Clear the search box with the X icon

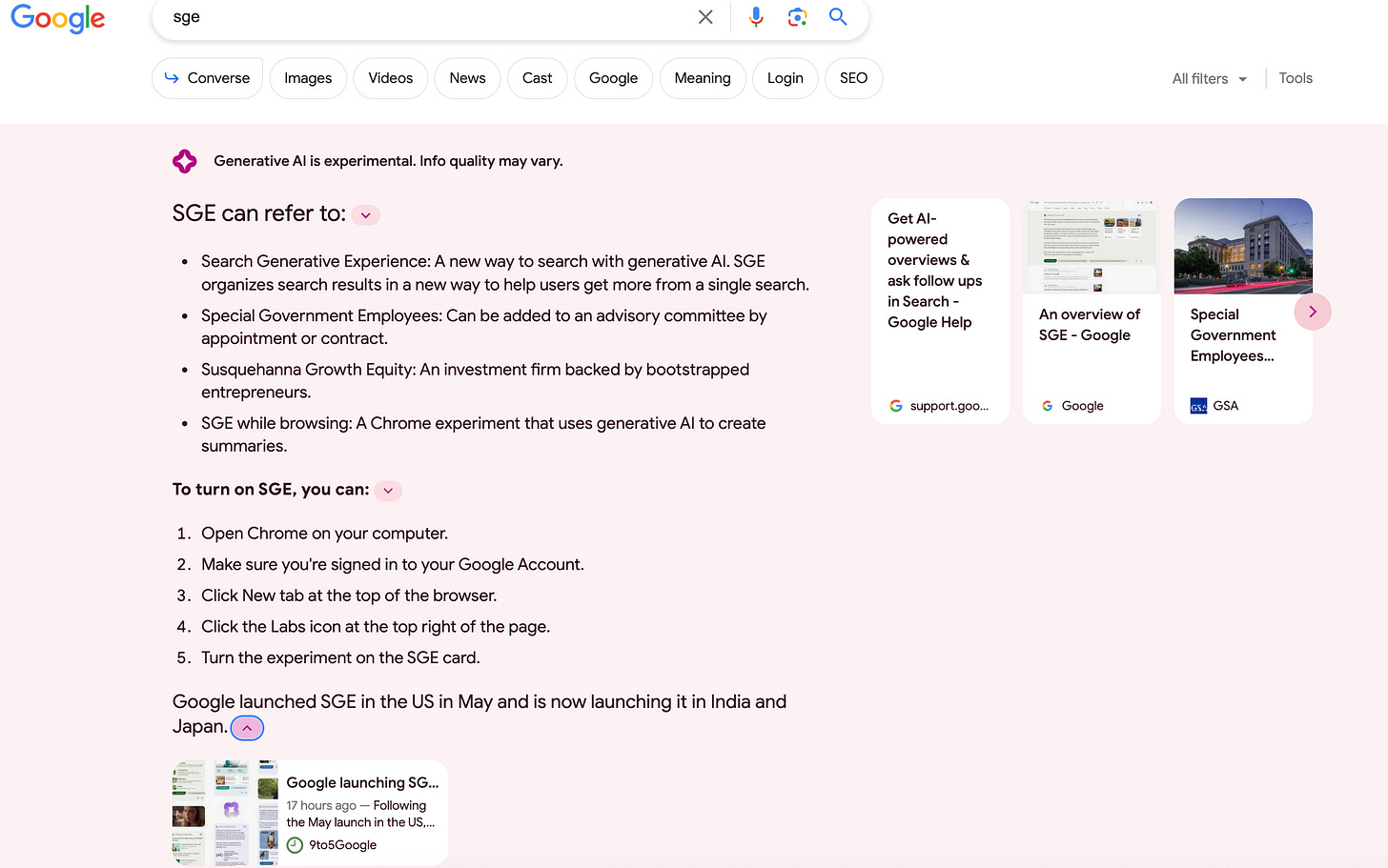click(705, 17)
